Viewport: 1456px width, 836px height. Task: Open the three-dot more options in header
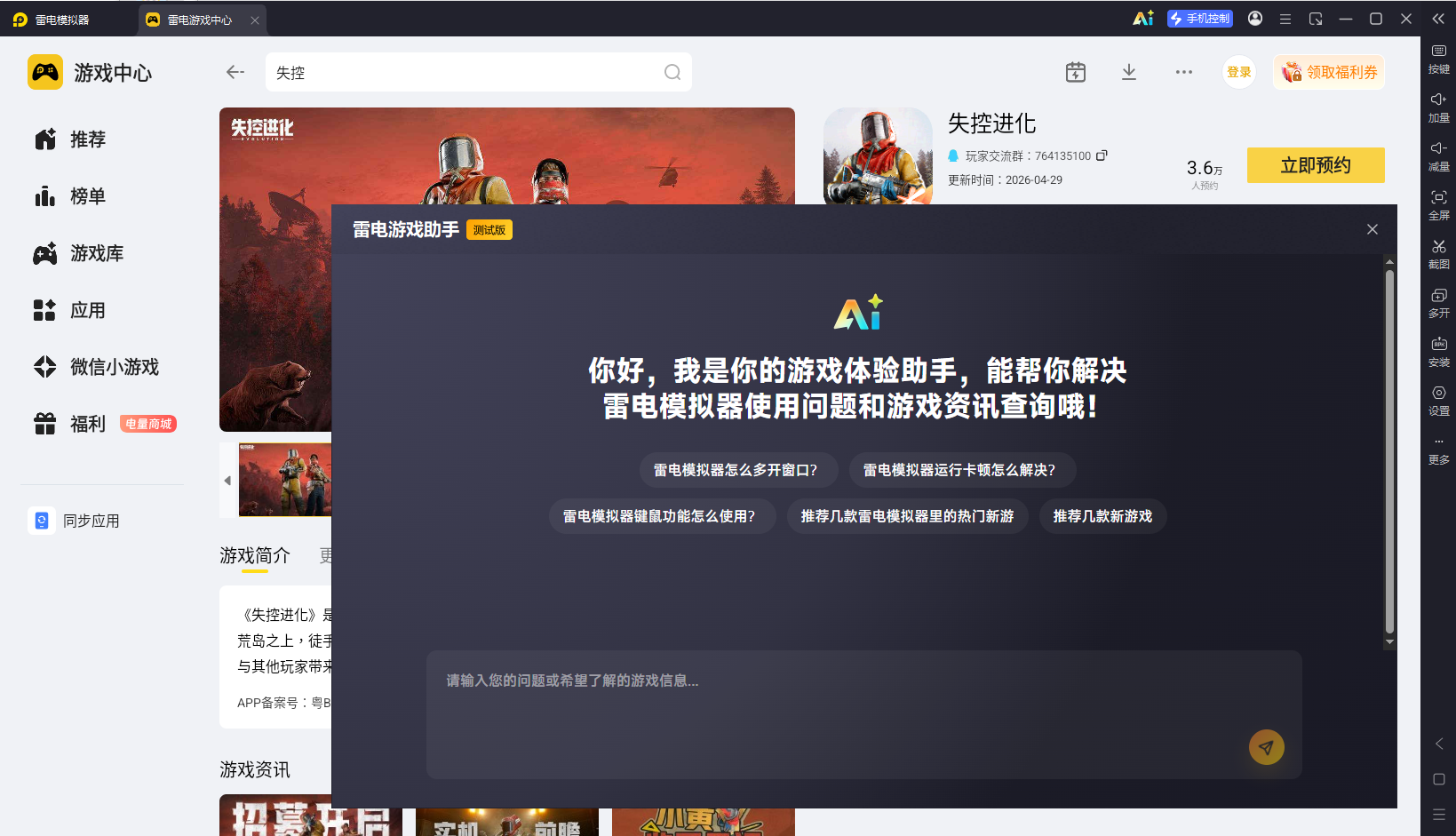pyautogui.click(x=1184, y=72)
